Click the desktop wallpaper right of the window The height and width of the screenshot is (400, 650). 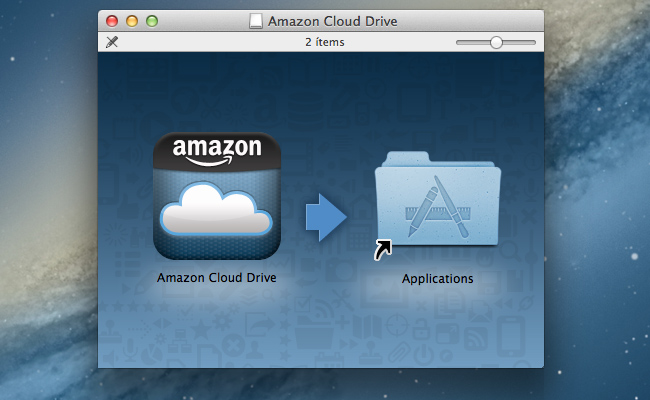click(600, 200)
